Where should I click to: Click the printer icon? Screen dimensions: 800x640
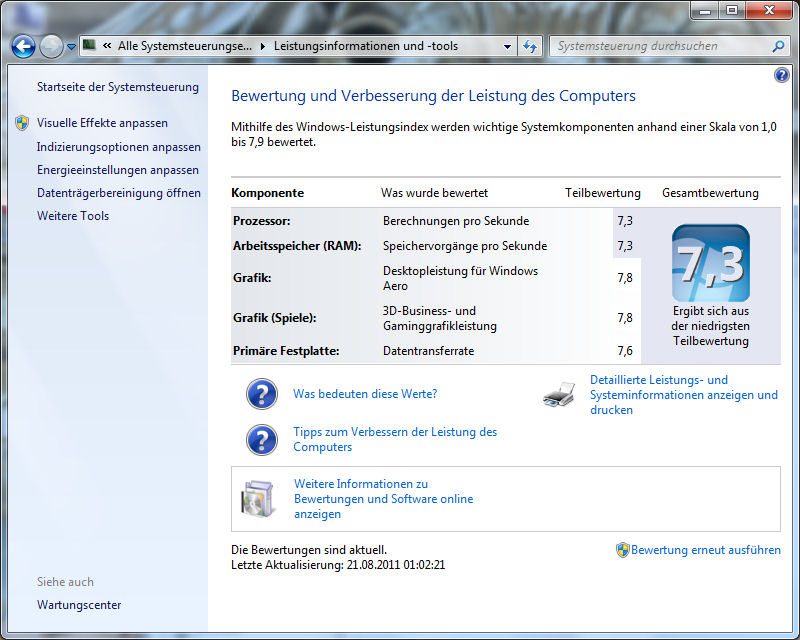pyautogui.click(x=559, y=395)
